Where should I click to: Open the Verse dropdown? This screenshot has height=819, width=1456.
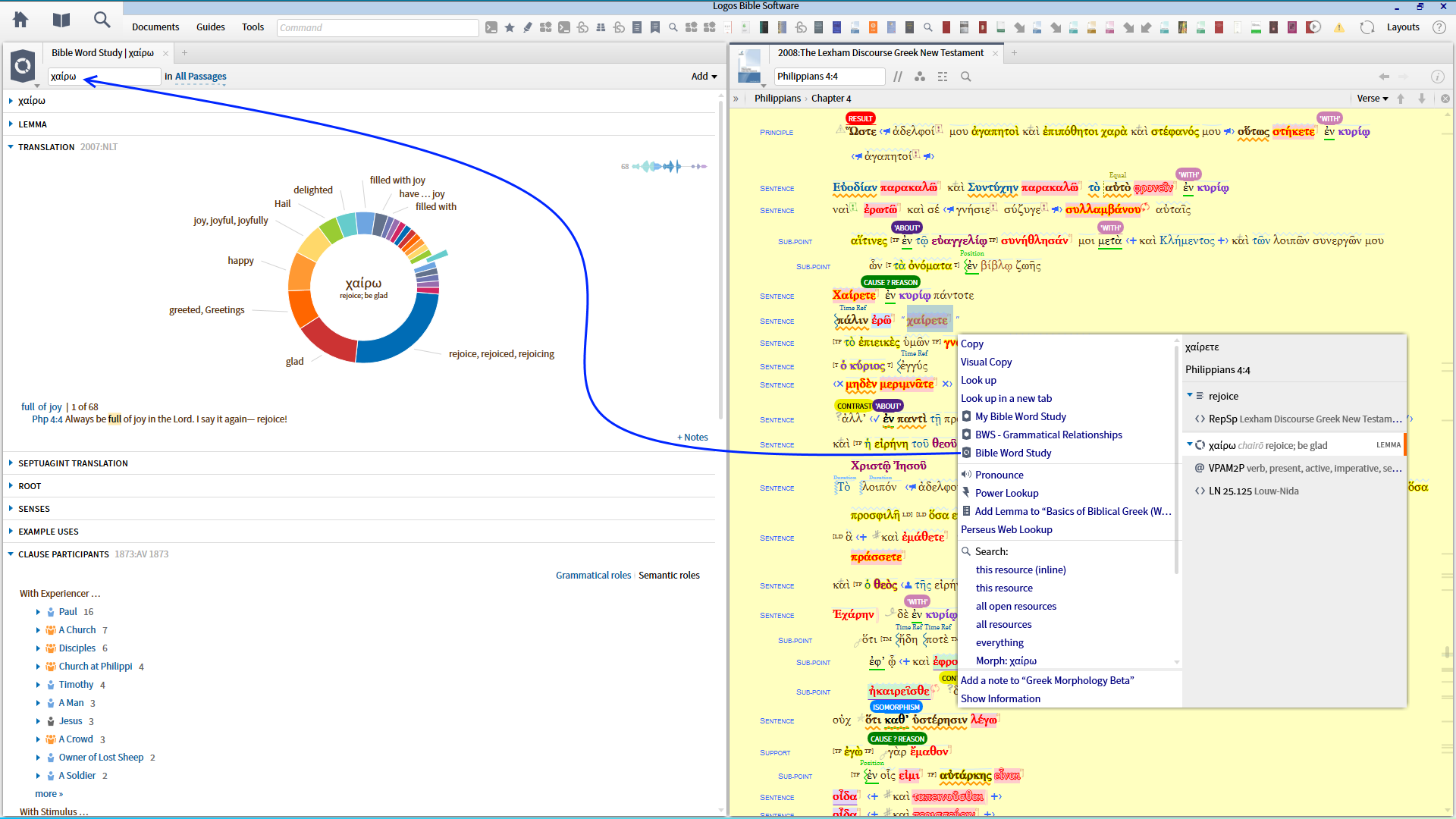tap(1372, 99)
